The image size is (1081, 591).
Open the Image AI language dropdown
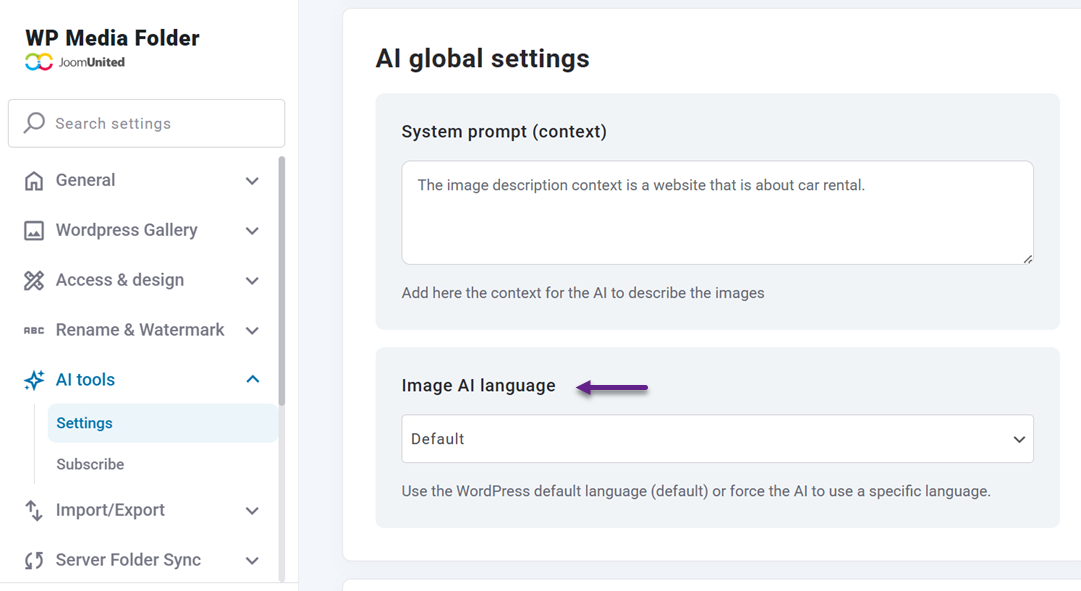716,439
